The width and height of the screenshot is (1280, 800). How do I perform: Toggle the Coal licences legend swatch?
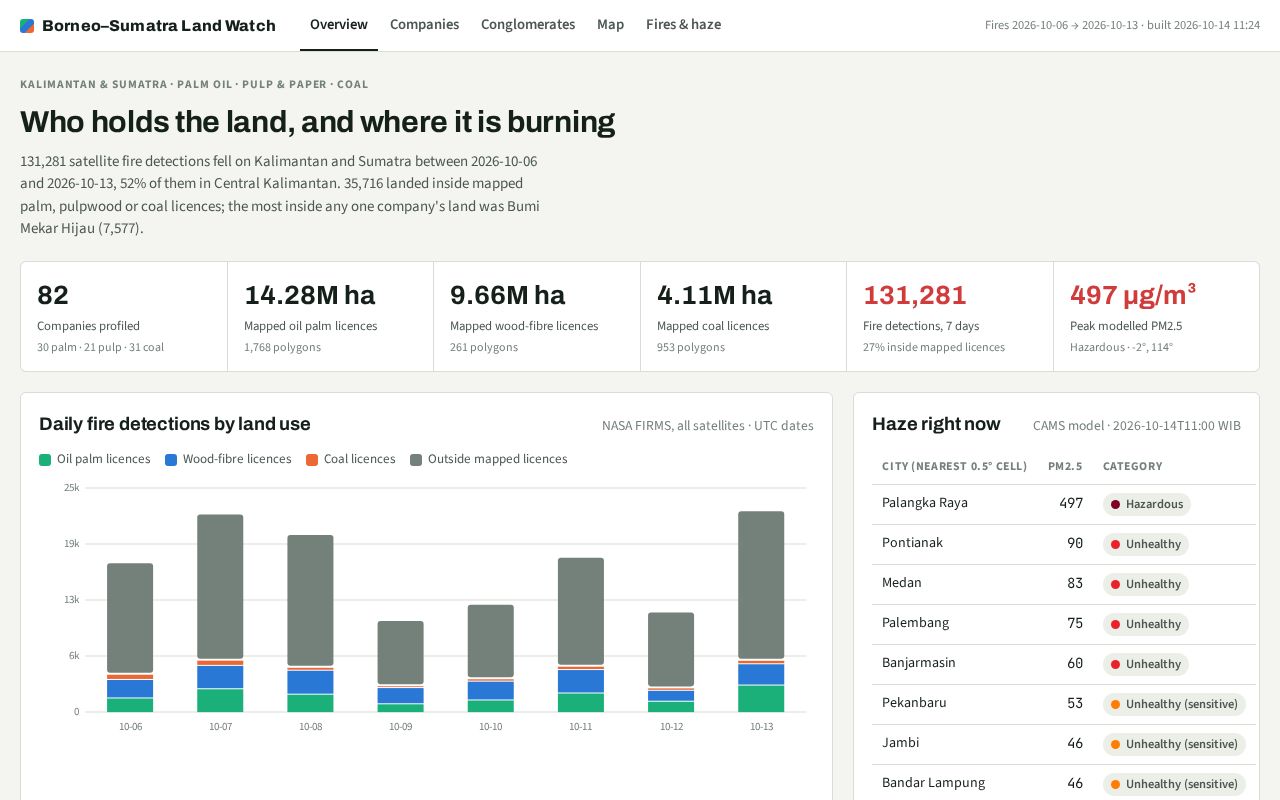(312, 460)
